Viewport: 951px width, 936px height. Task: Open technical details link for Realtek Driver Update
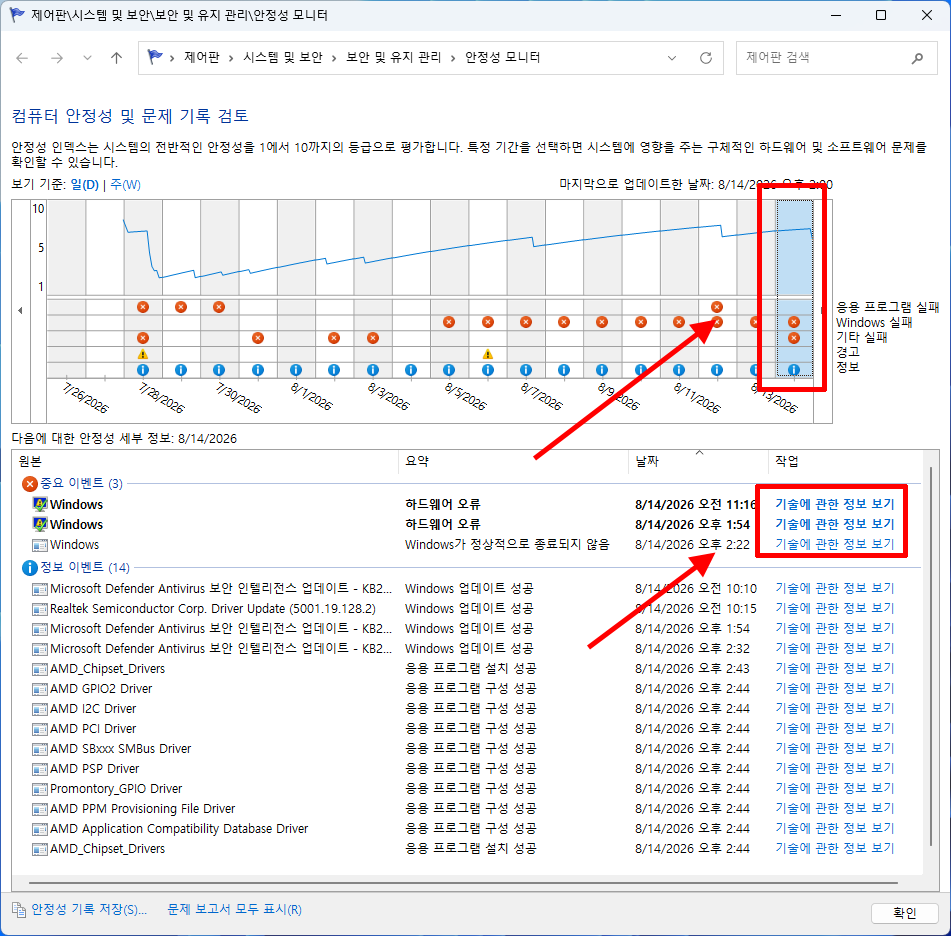pyautogui.click(x=835, y=608)
